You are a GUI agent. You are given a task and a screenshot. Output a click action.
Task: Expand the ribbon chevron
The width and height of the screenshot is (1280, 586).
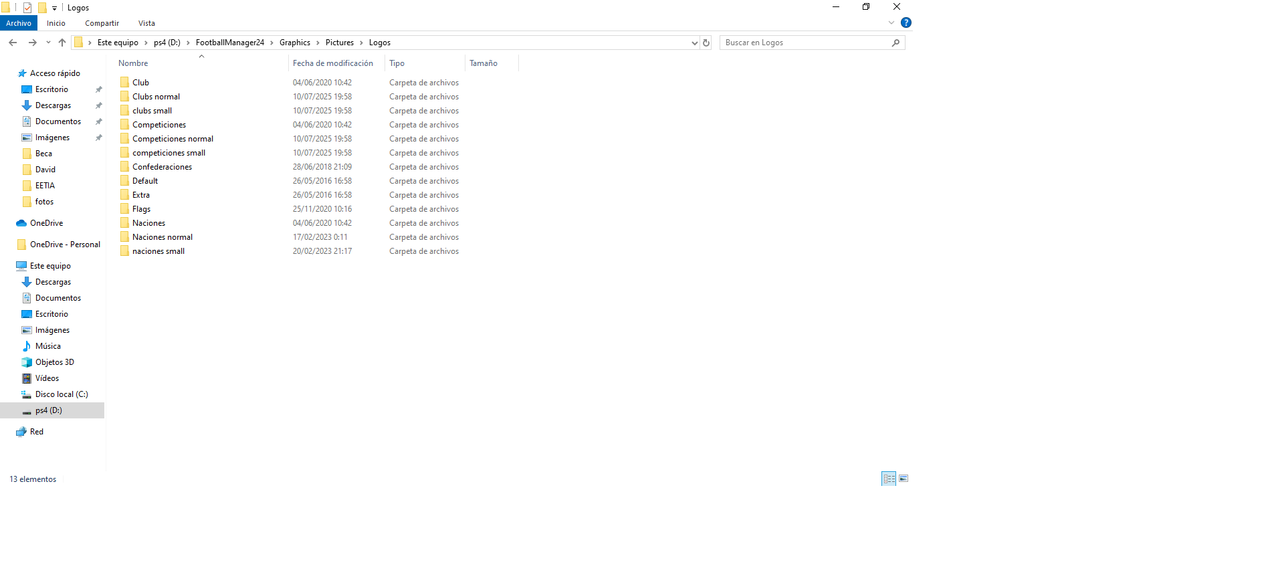tap(891, 23)
